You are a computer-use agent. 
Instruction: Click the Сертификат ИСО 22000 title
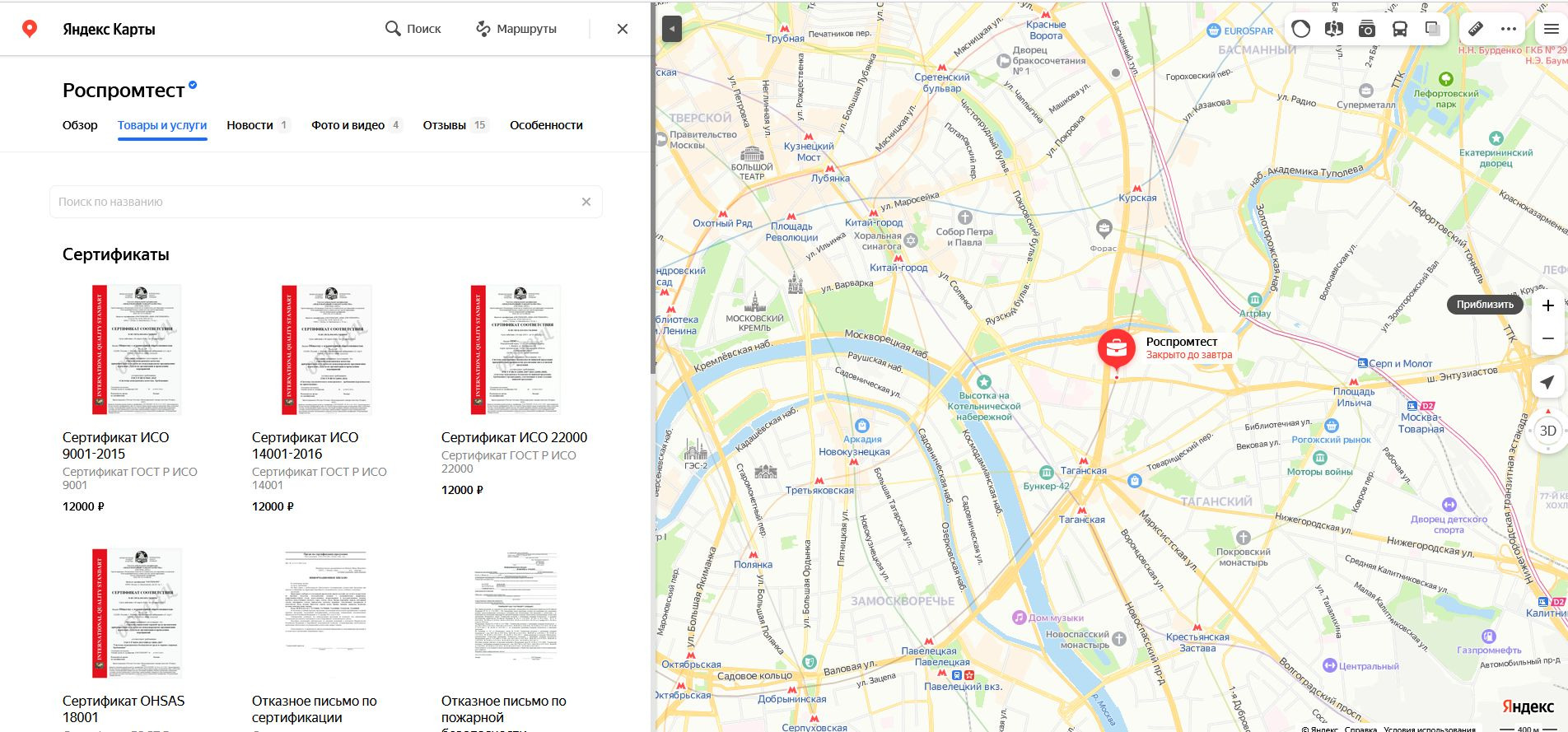(x=515, y=437)
